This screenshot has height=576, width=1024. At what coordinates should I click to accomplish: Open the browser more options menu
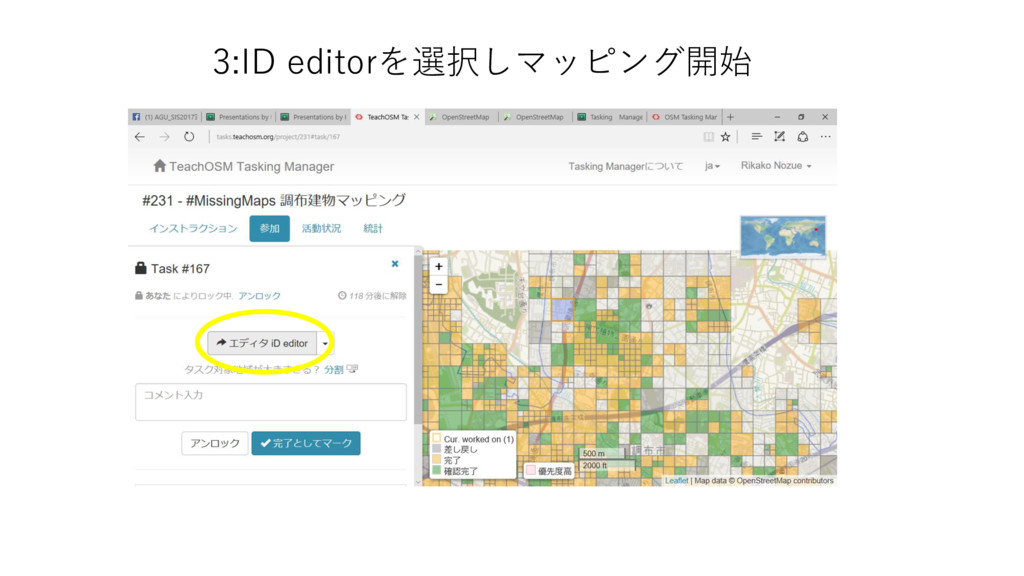(825, 137)
